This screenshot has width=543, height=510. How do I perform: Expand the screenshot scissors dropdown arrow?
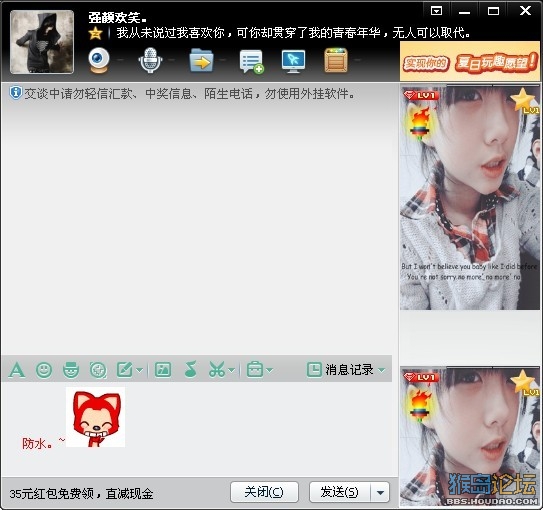(x=232, y=370)
